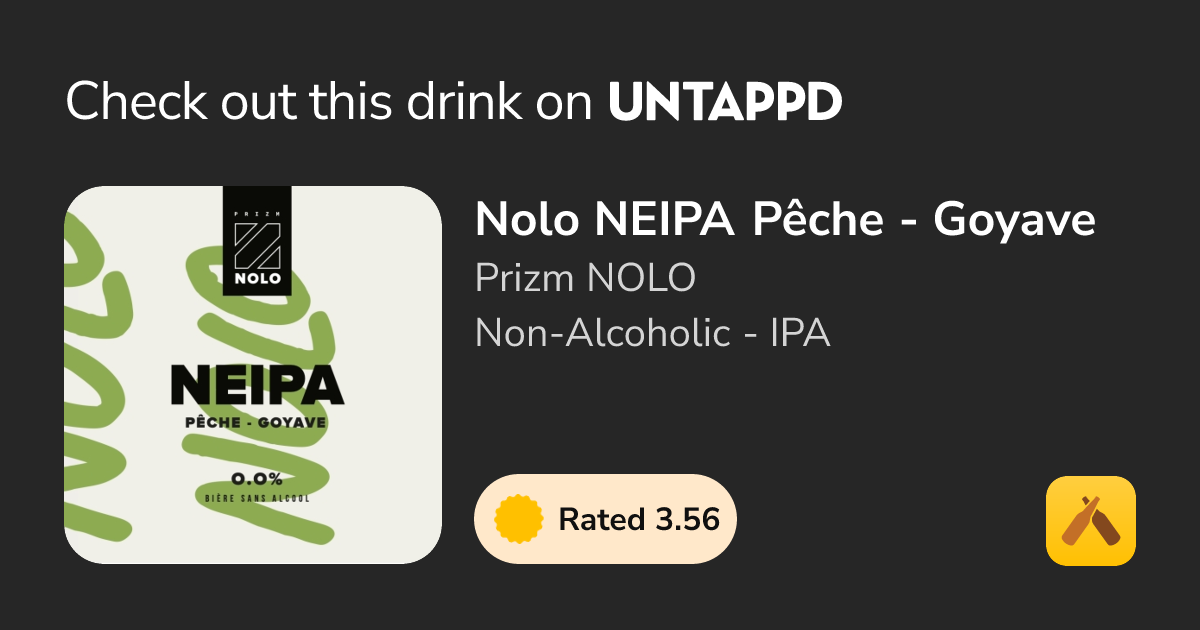The height and width of the screenshot is (630, 1200).
Task: Click the 'BIÈRE SANS ALCOOL' small print
Action: coord(255,497)
